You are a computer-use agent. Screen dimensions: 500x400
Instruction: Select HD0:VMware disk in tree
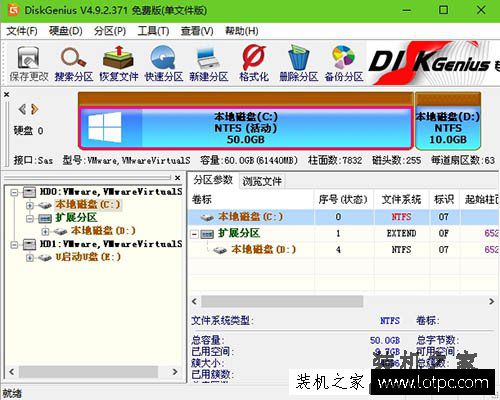point(111,192)
